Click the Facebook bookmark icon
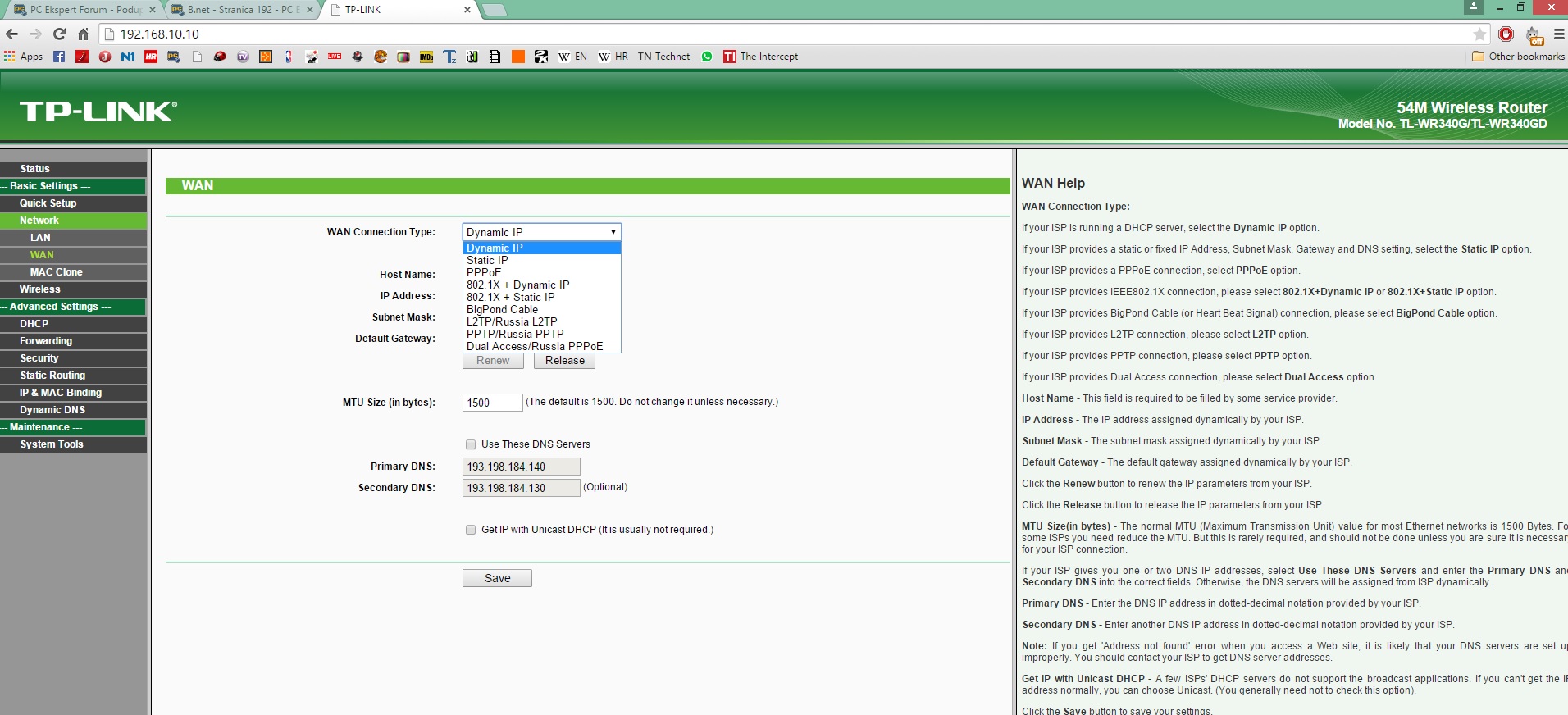The width and height of the screenshot is (1568, 715). (59, 57)
